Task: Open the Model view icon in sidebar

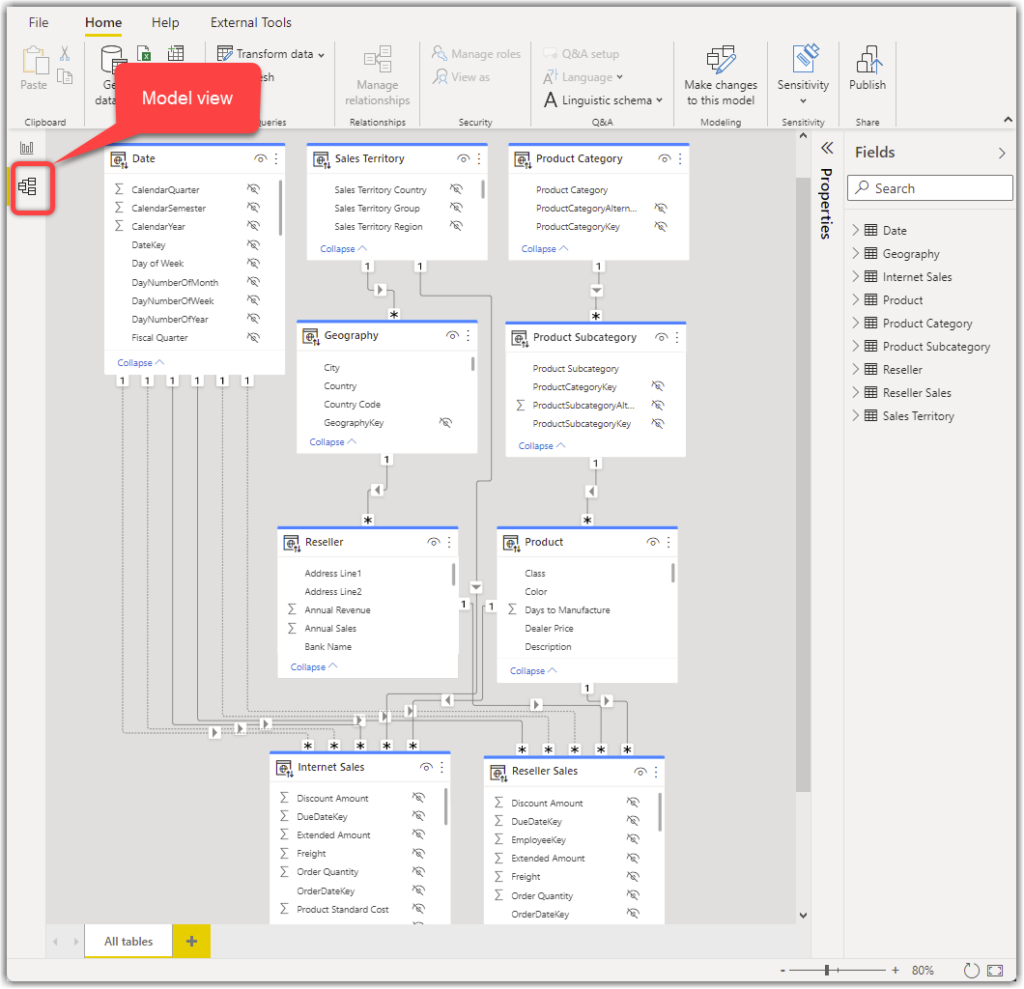Action: pyautogui.click(x=27, y=187)
